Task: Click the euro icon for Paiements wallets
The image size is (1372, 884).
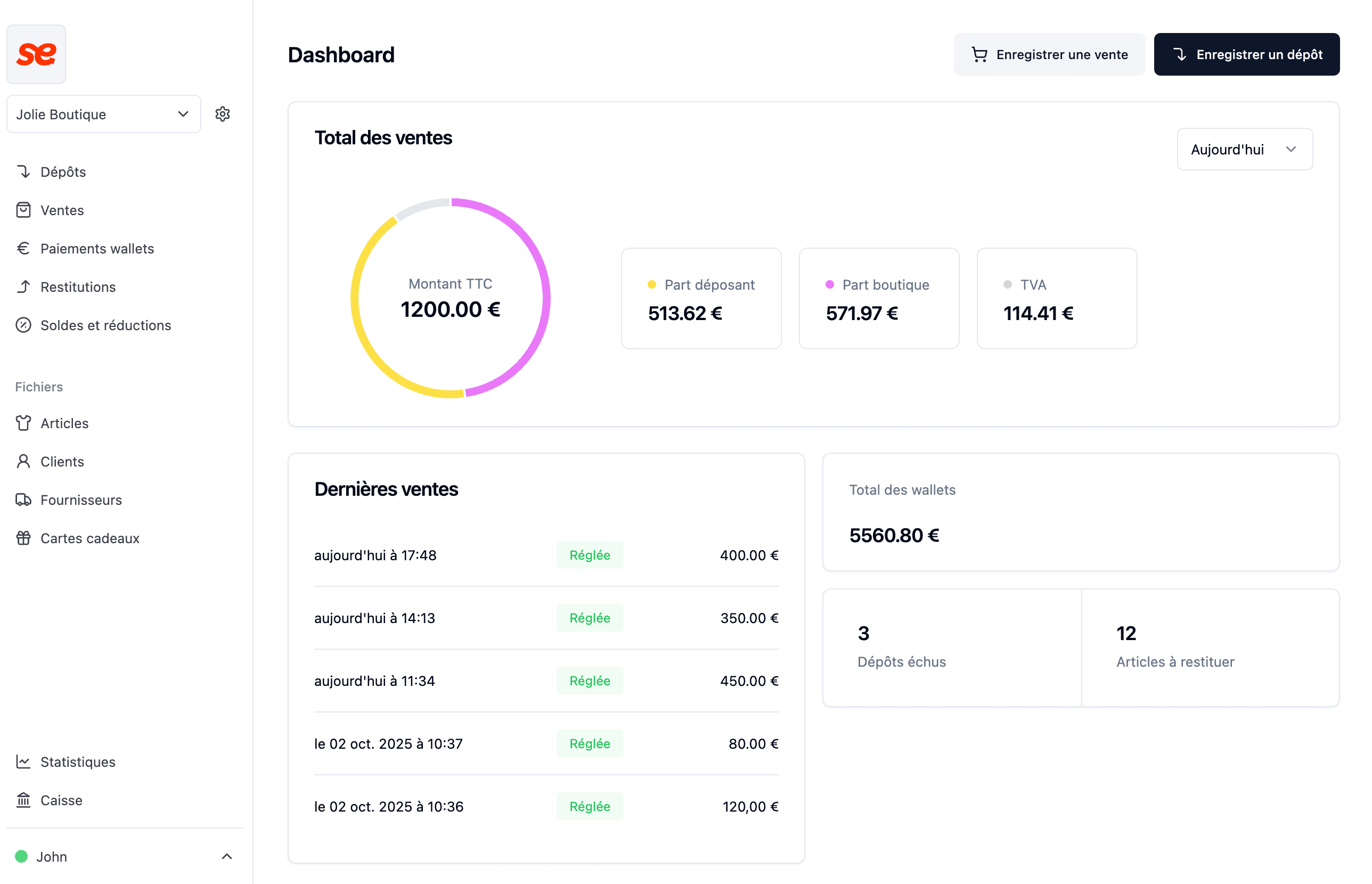Action: point(23,249)
